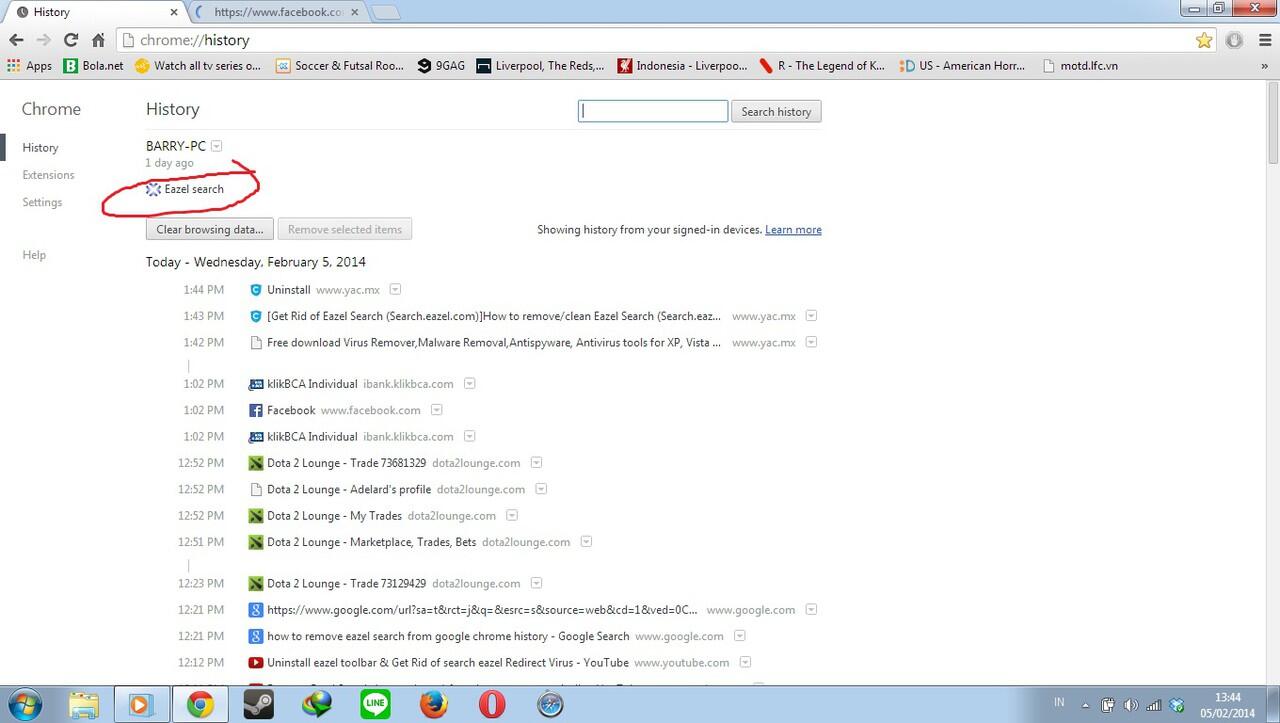
Task: Select Extensions in Chrome sidebar
Action: click(48, 175)
